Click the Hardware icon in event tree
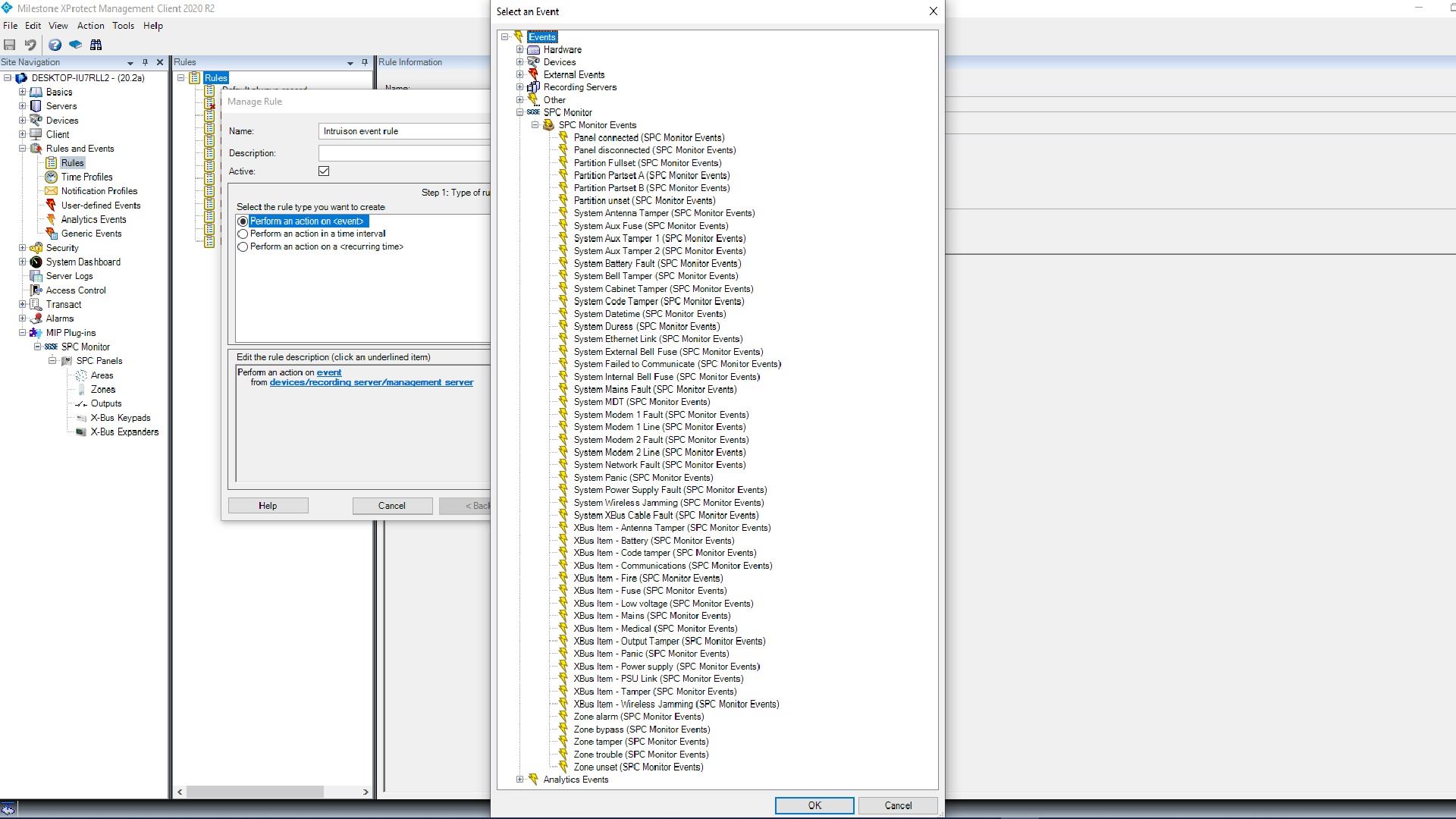 [x=533, y=49]
